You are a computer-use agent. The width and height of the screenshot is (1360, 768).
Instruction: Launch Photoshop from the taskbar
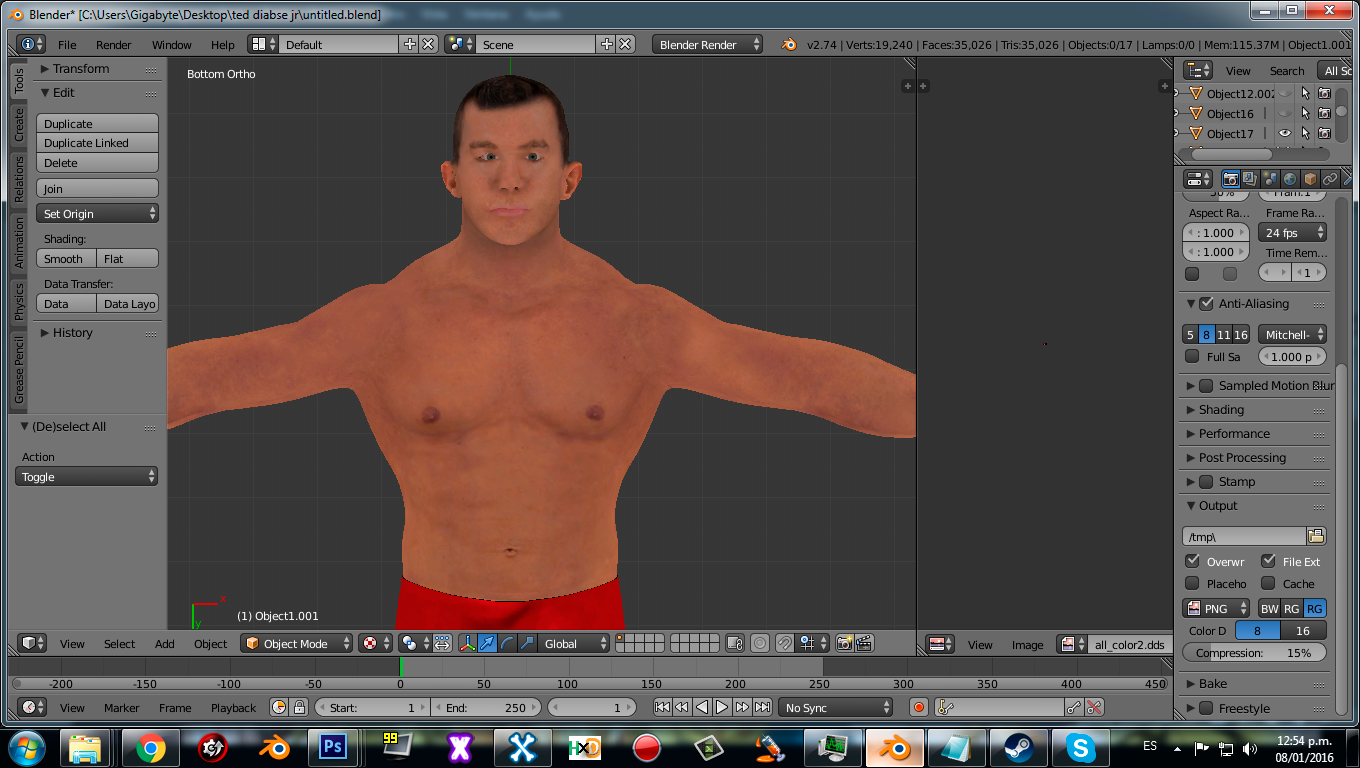(x=333, y=747)
